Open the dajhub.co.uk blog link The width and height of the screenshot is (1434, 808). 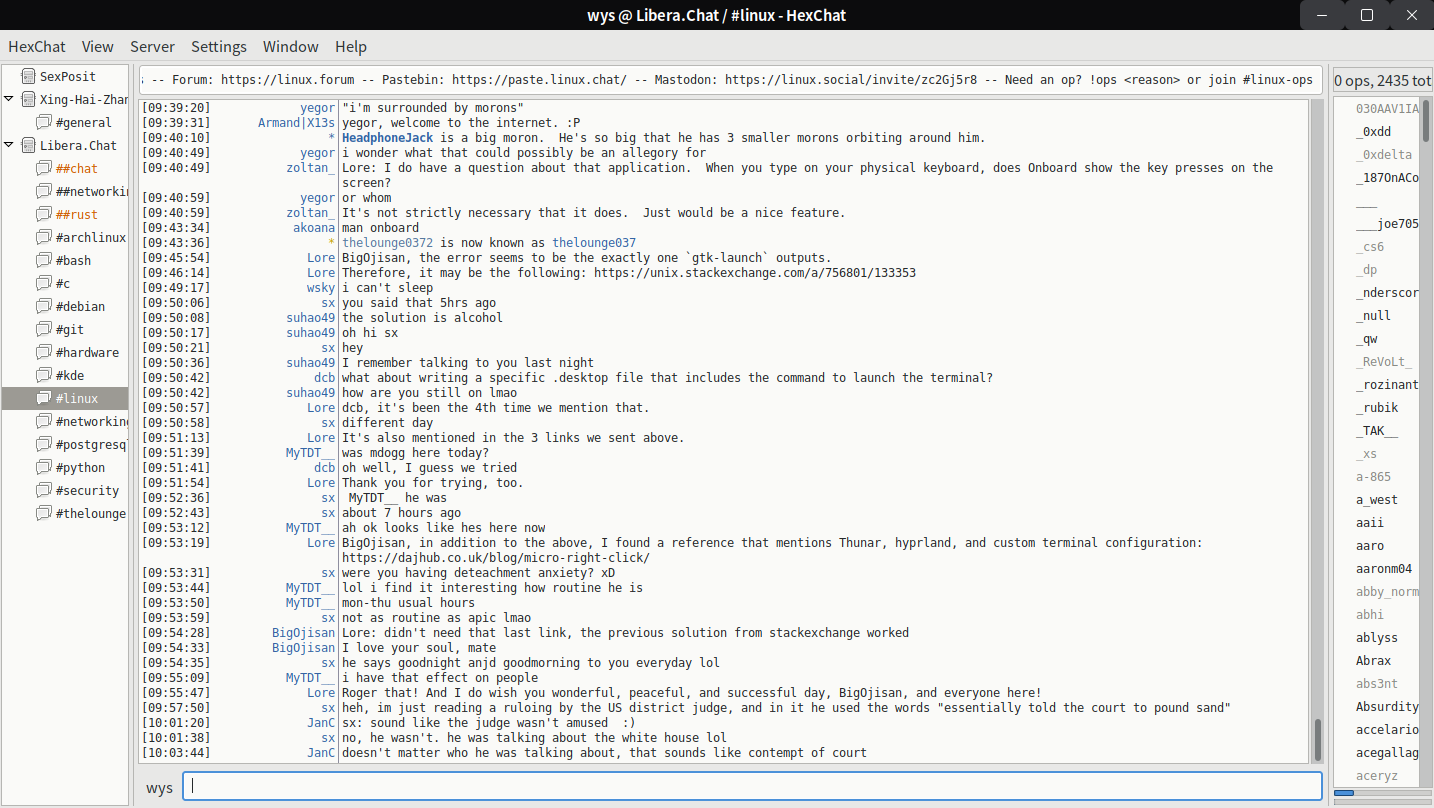[x=495, y=558]
